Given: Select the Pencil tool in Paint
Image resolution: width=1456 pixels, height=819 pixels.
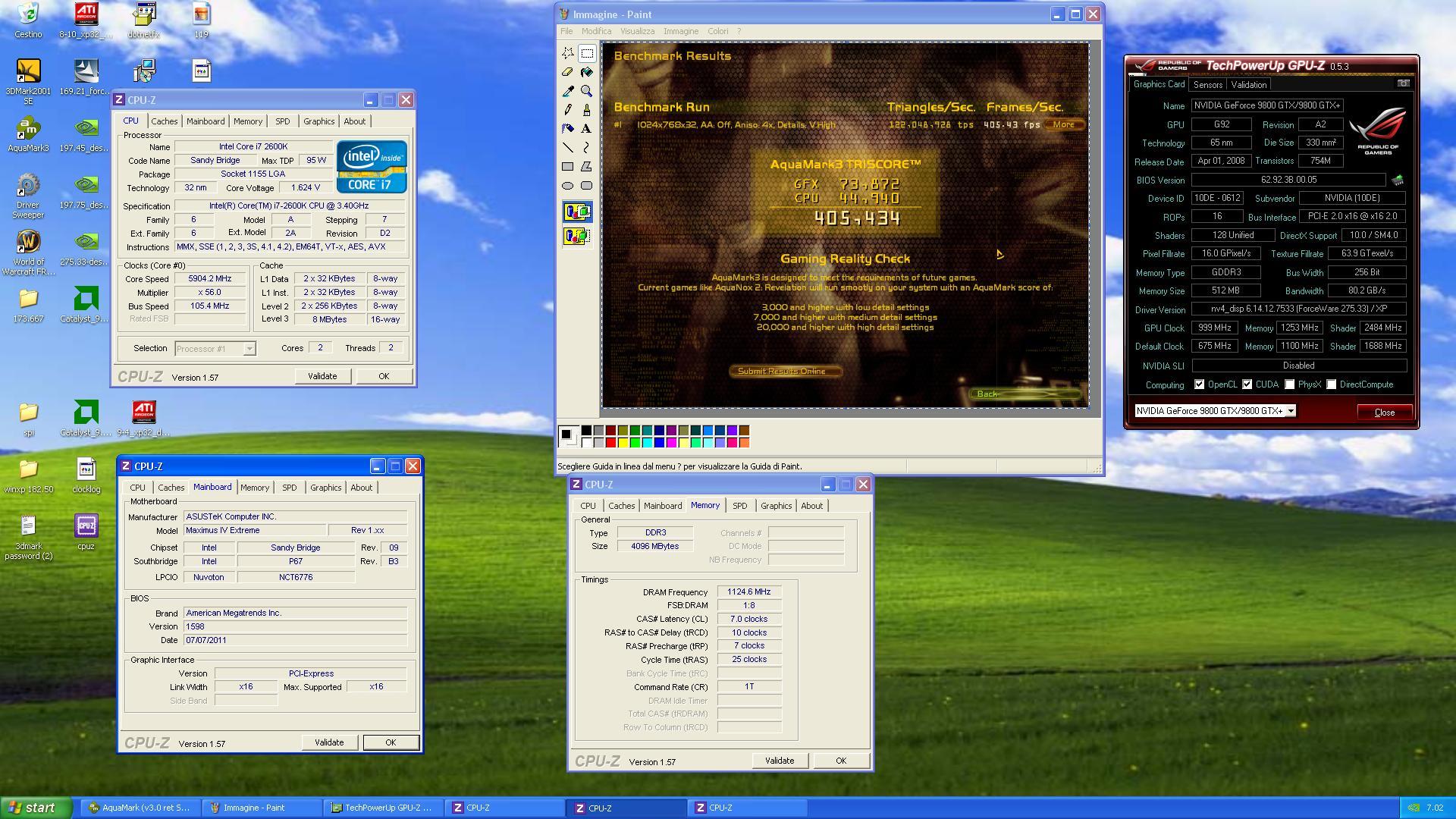Looking at the screenshot, I should click(568, 110).
